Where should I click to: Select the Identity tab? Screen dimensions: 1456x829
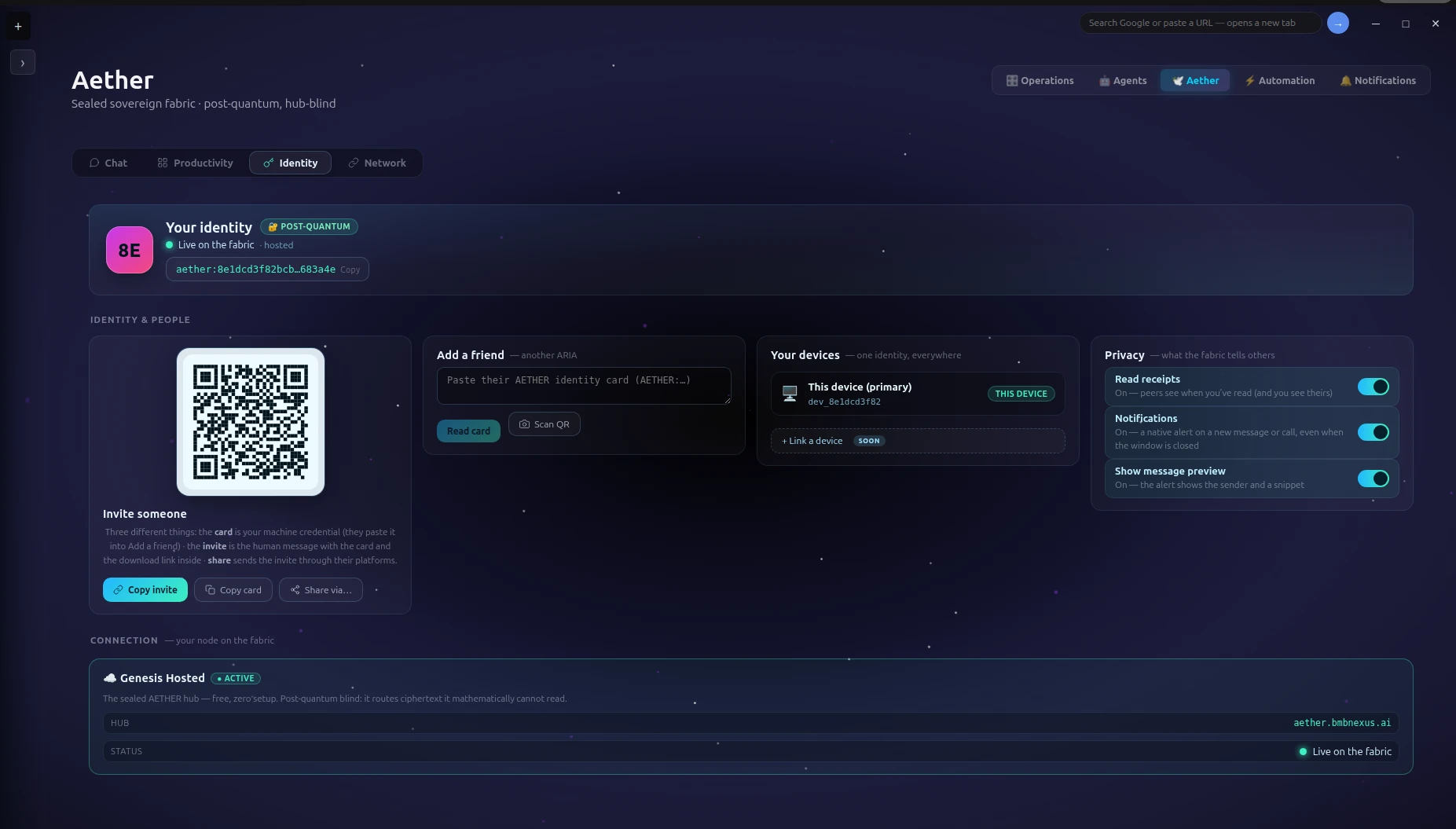pos(290,163)
